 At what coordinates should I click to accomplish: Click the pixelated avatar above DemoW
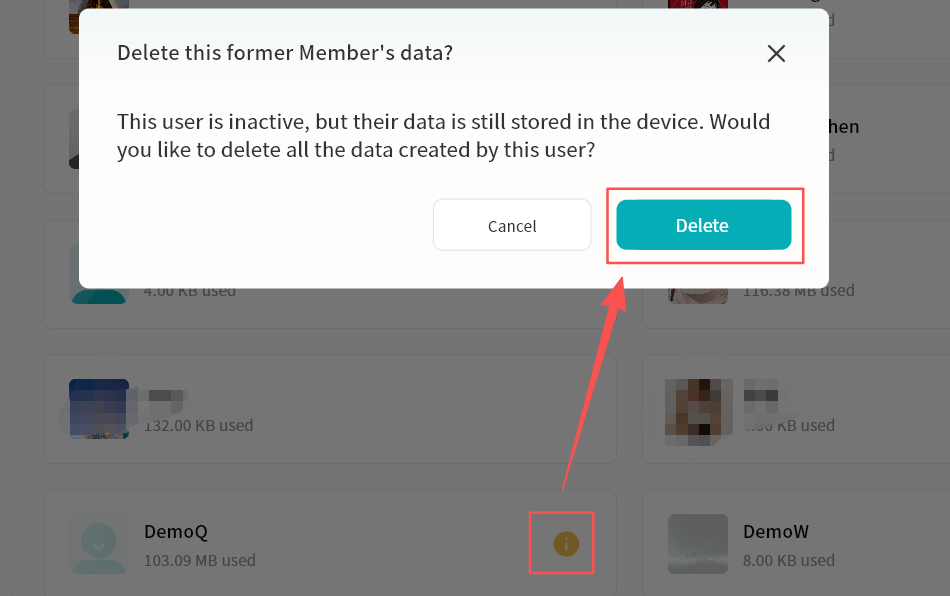pyautogui.click(x=697, y=410)
